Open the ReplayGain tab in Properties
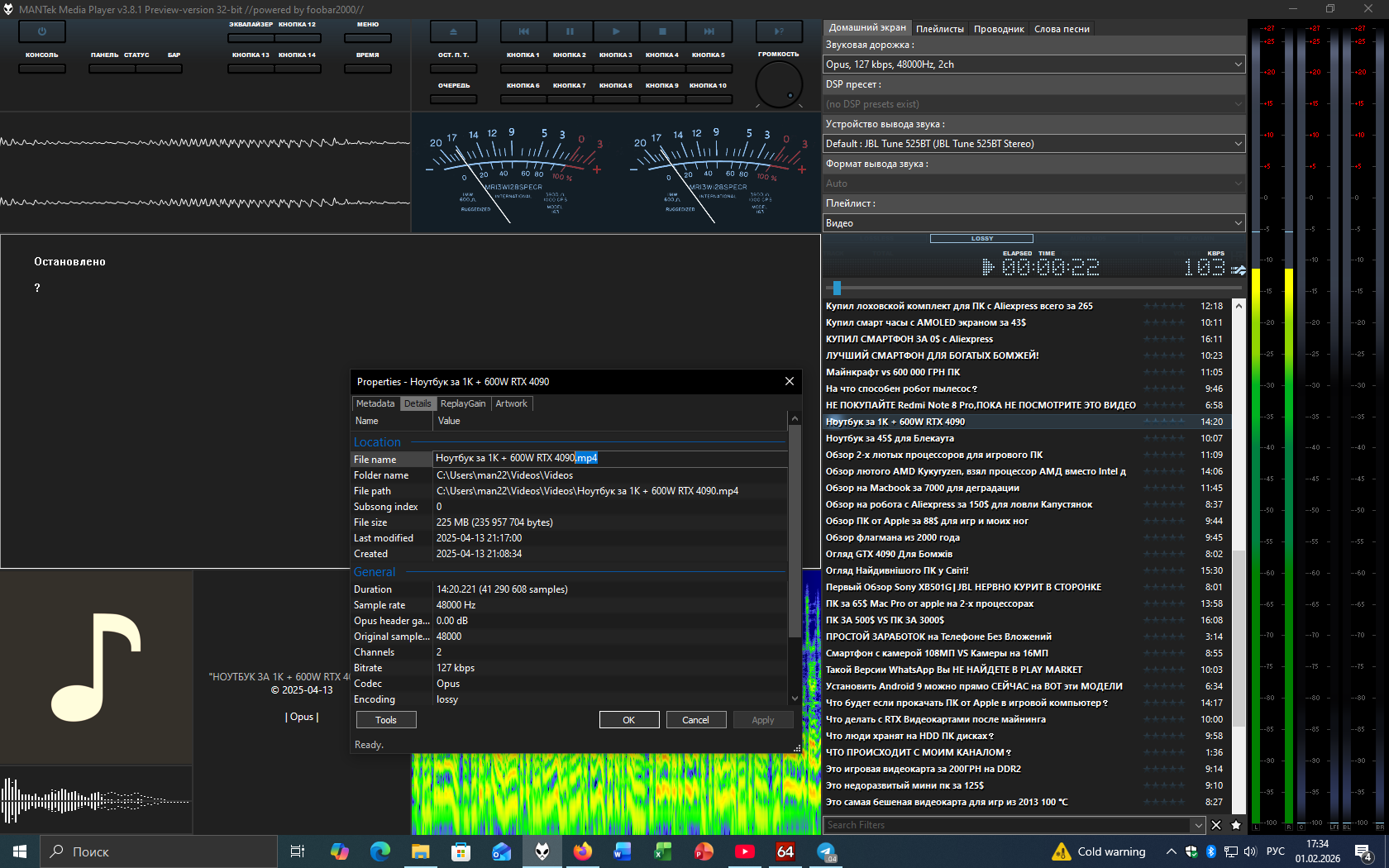Viewport: 1389px width, 868px height. tap(462, 403)
